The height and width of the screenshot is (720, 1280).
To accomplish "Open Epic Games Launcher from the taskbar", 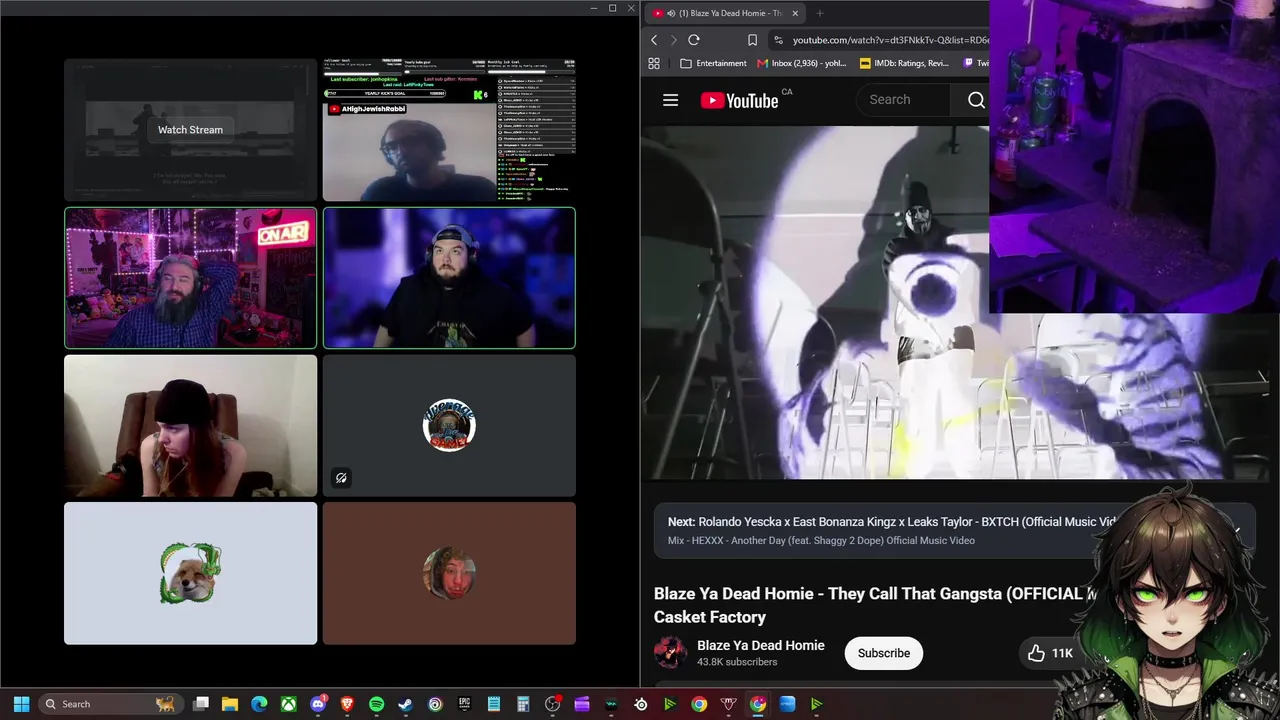I will pos(464,704).
